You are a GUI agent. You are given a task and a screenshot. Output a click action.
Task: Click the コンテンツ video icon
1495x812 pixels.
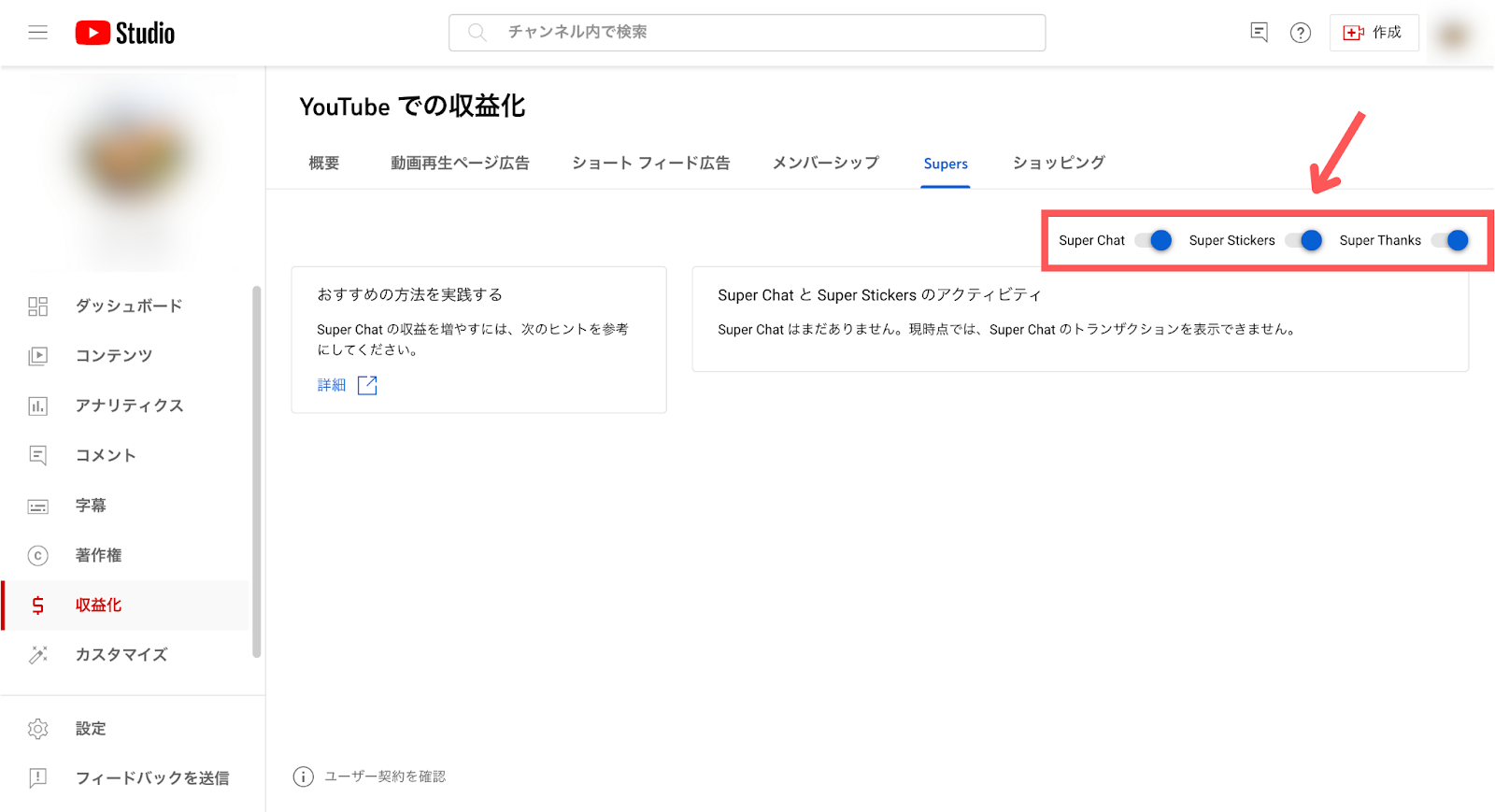(x=38, y=356)
